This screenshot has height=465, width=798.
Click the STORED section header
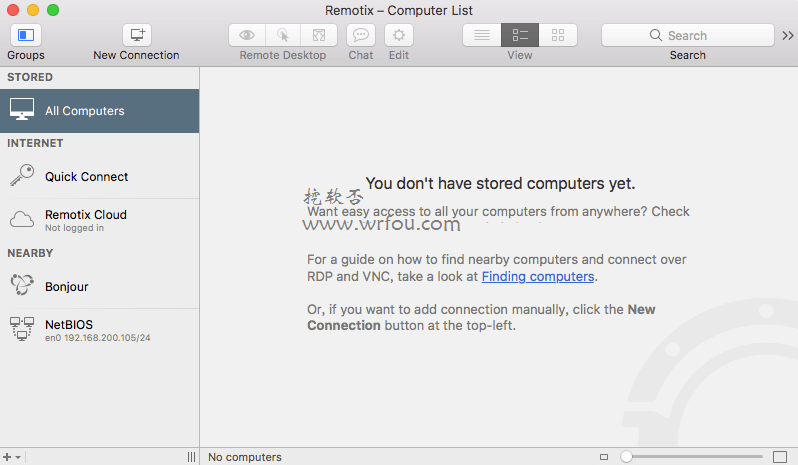point(30,77)
